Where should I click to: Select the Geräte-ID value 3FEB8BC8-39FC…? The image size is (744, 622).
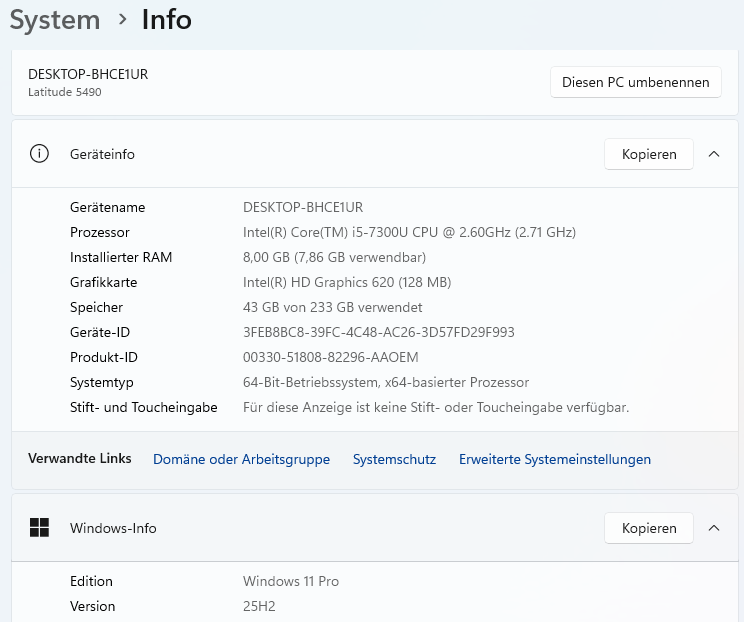point(379,332)
